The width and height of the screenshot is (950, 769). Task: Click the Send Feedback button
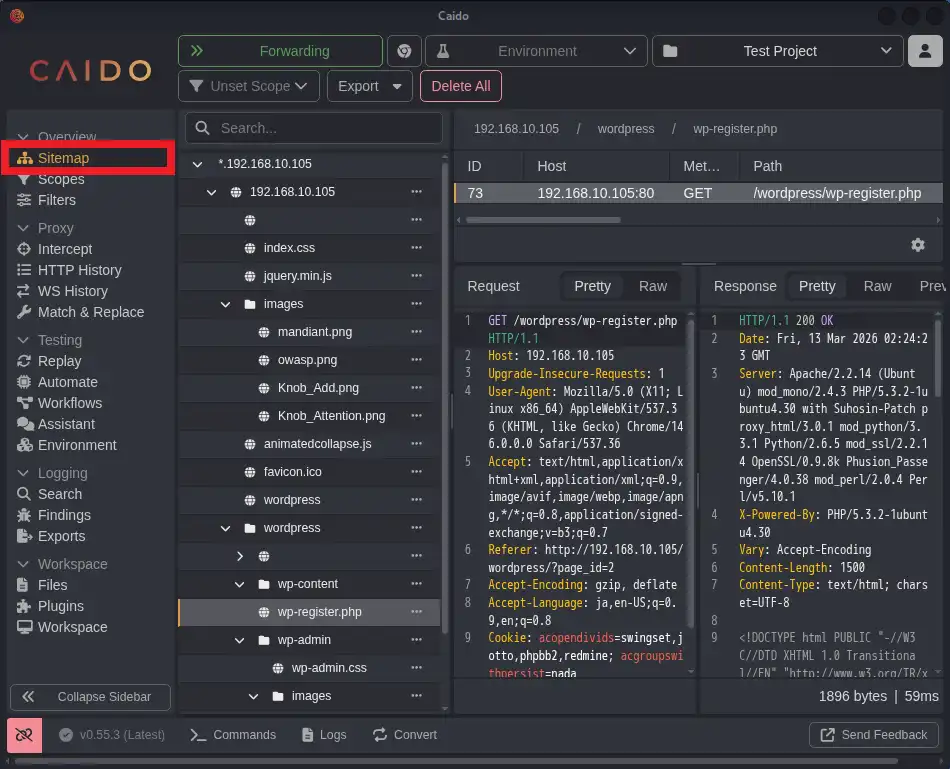(874, 735)
